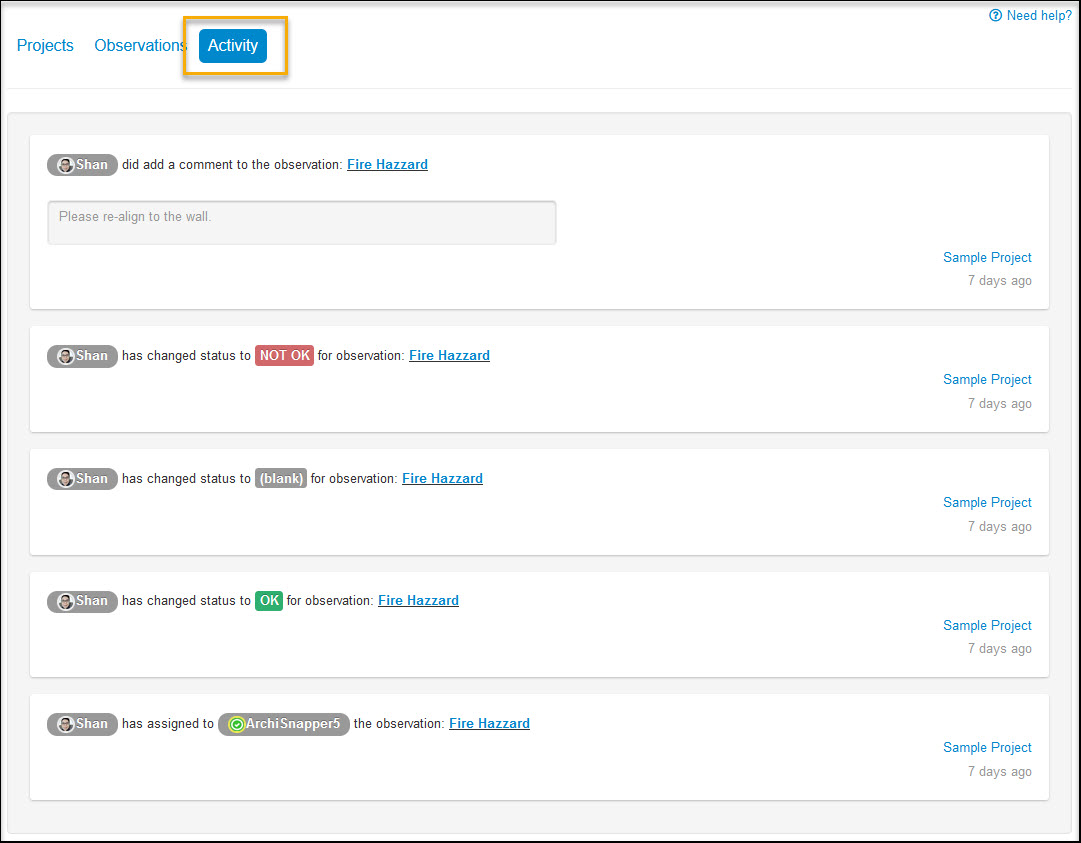The width and height of the screenshot is (1081, 843).
Task: Click Shan's avatar in the comment activity
Action: [66, 165]
